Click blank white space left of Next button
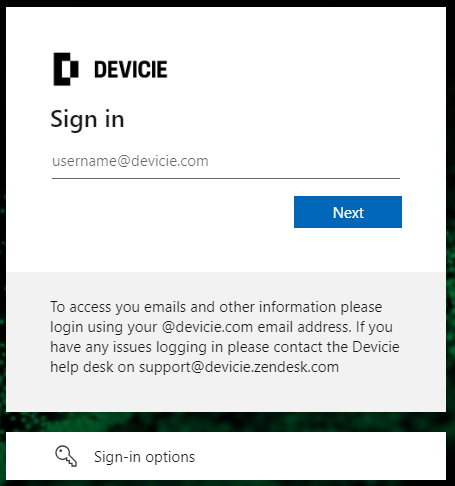This screenshot has width=455, height=486. point(167,212)
